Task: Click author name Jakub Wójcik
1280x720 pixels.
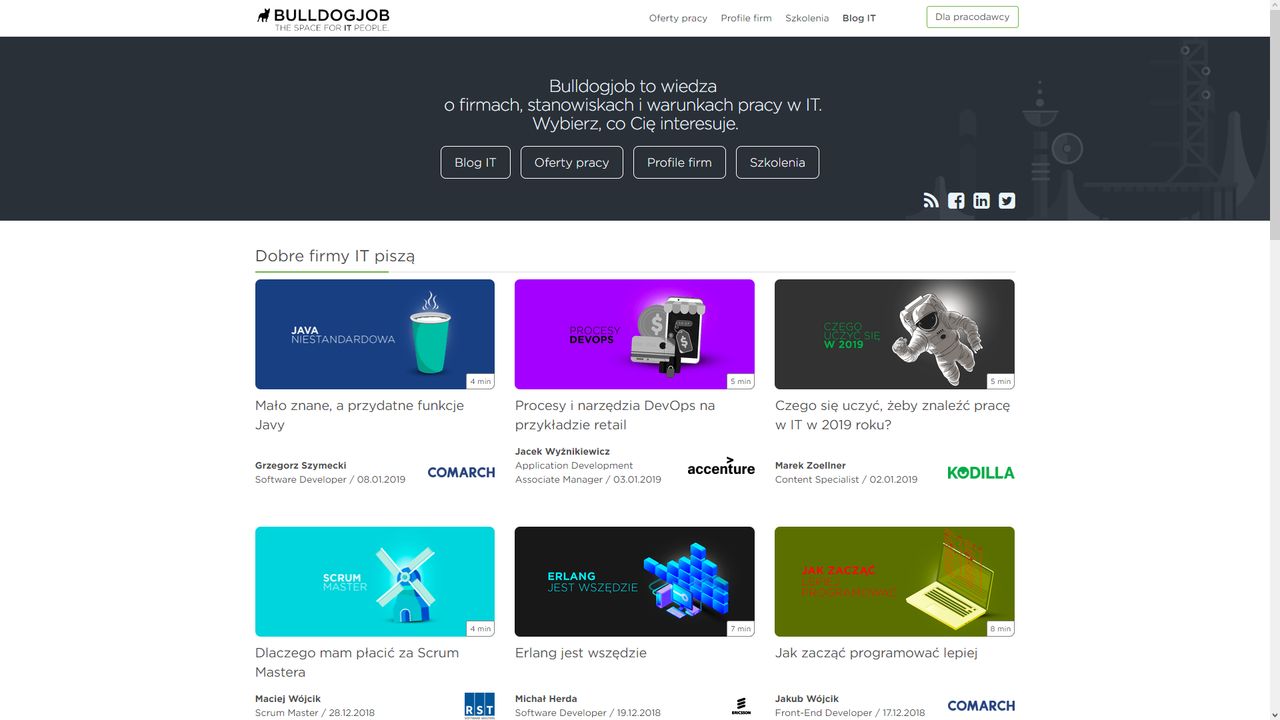Action: coord(807,699)
